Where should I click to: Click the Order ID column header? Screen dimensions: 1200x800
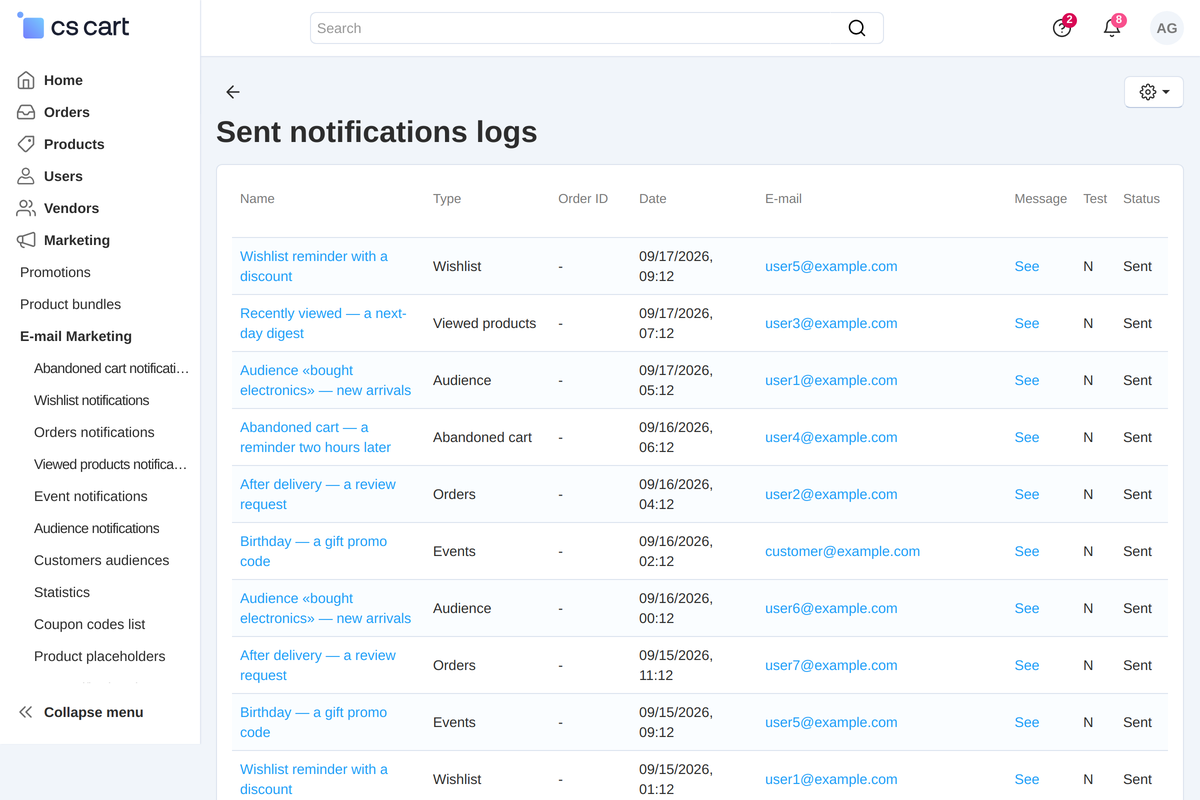(x=583, y=199)
